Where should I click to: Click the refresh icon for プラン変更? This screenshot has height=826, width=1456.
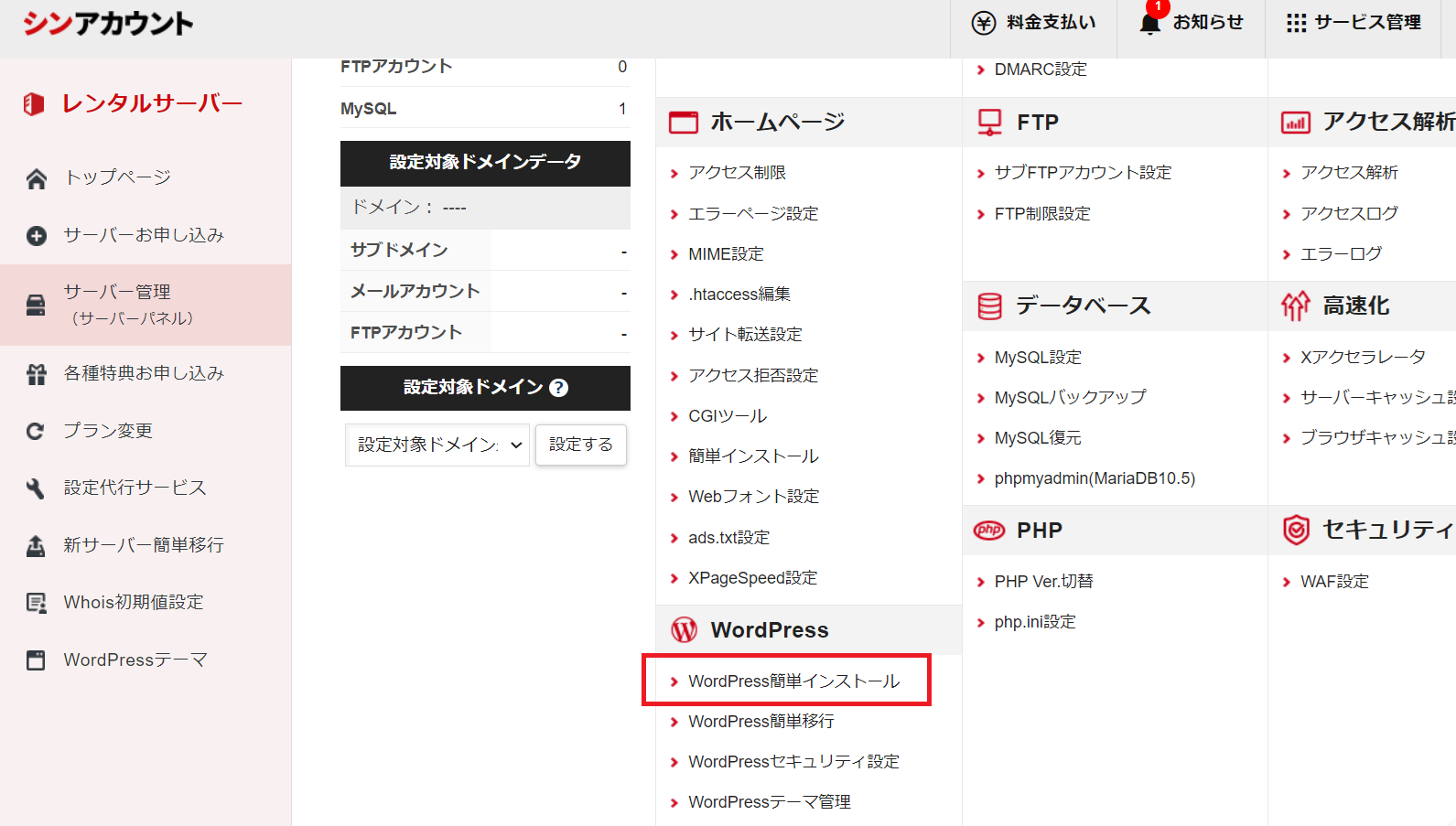coord(37,431)
